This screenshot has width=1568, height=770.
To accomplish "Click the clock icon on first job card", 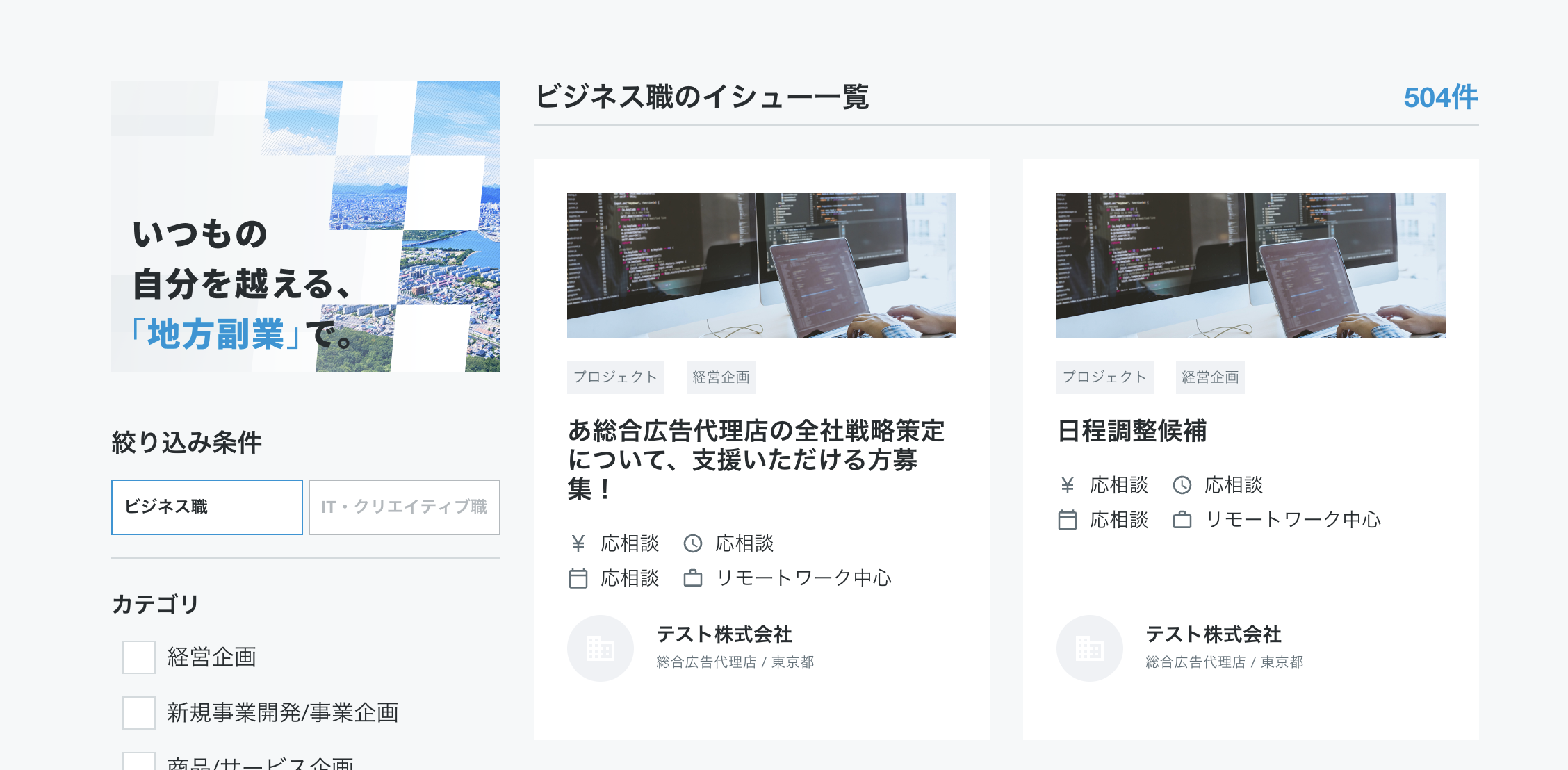I will (693, 543).
